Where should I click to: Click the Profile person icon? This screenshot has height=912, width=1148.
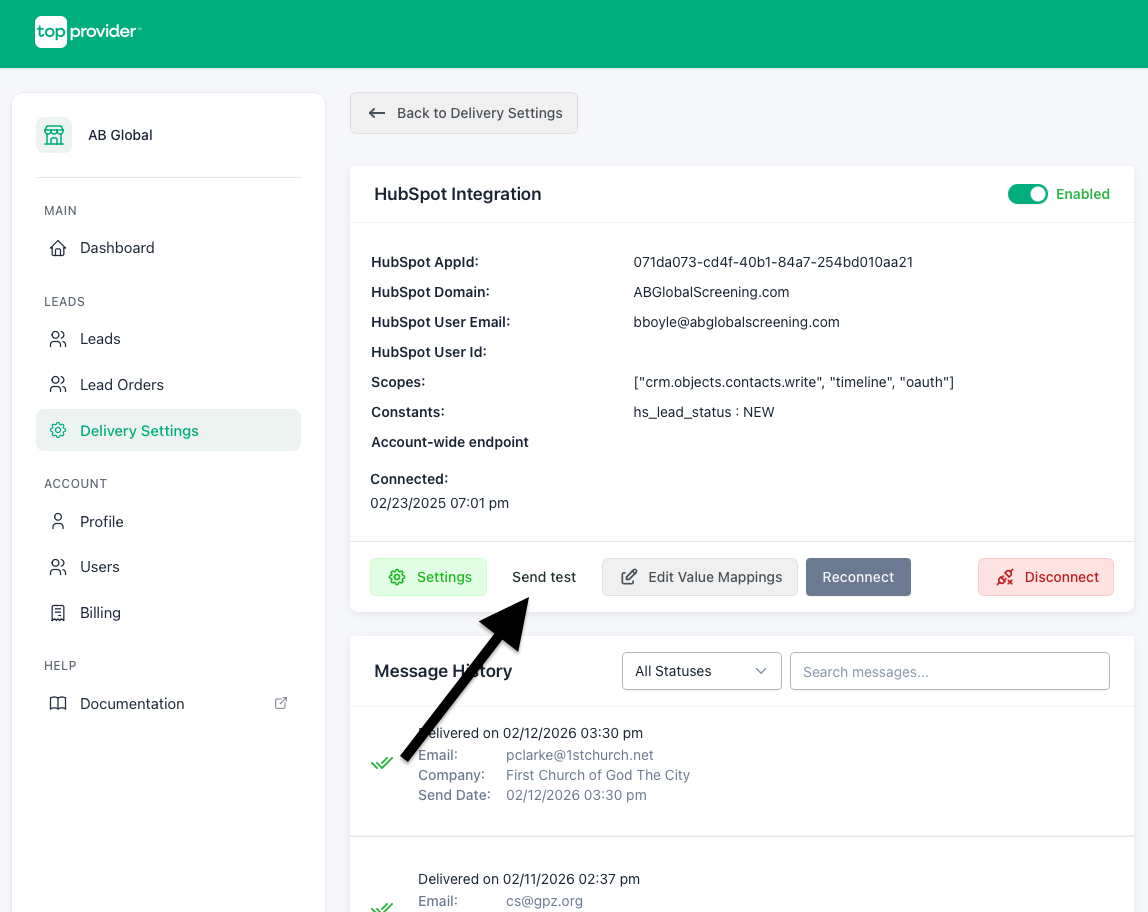point(58,522)
